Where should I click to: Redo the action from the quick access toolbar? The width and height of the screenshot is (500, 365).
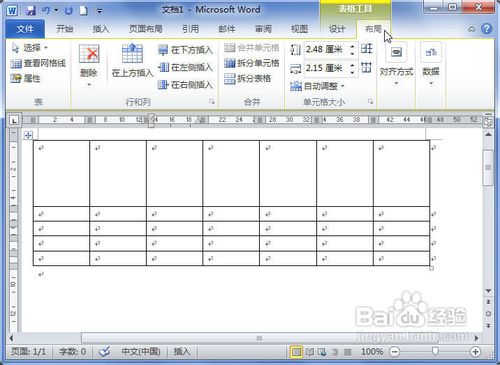click(x=69, y=11)
